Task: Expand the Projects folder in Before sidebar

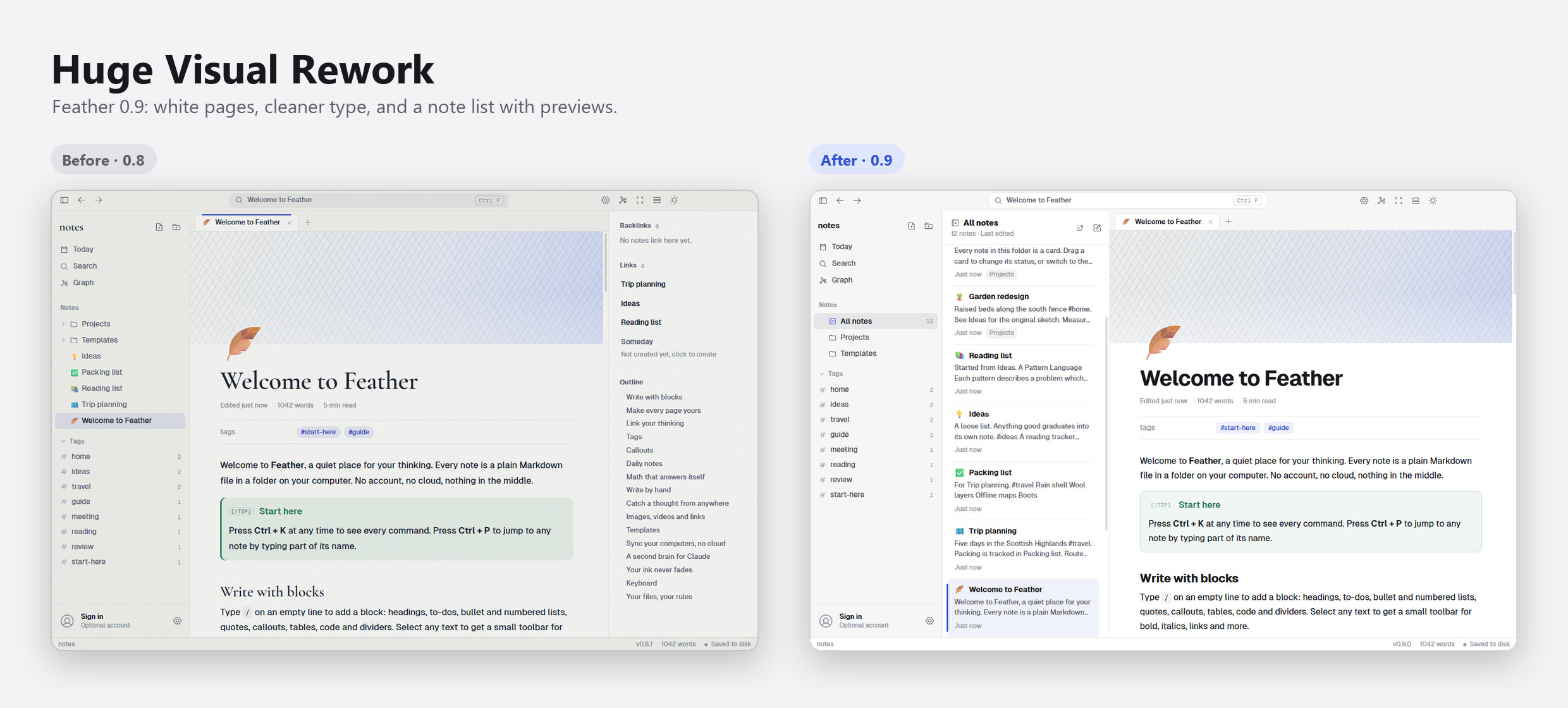Action: pyautogui.click(x=63, y=324)
